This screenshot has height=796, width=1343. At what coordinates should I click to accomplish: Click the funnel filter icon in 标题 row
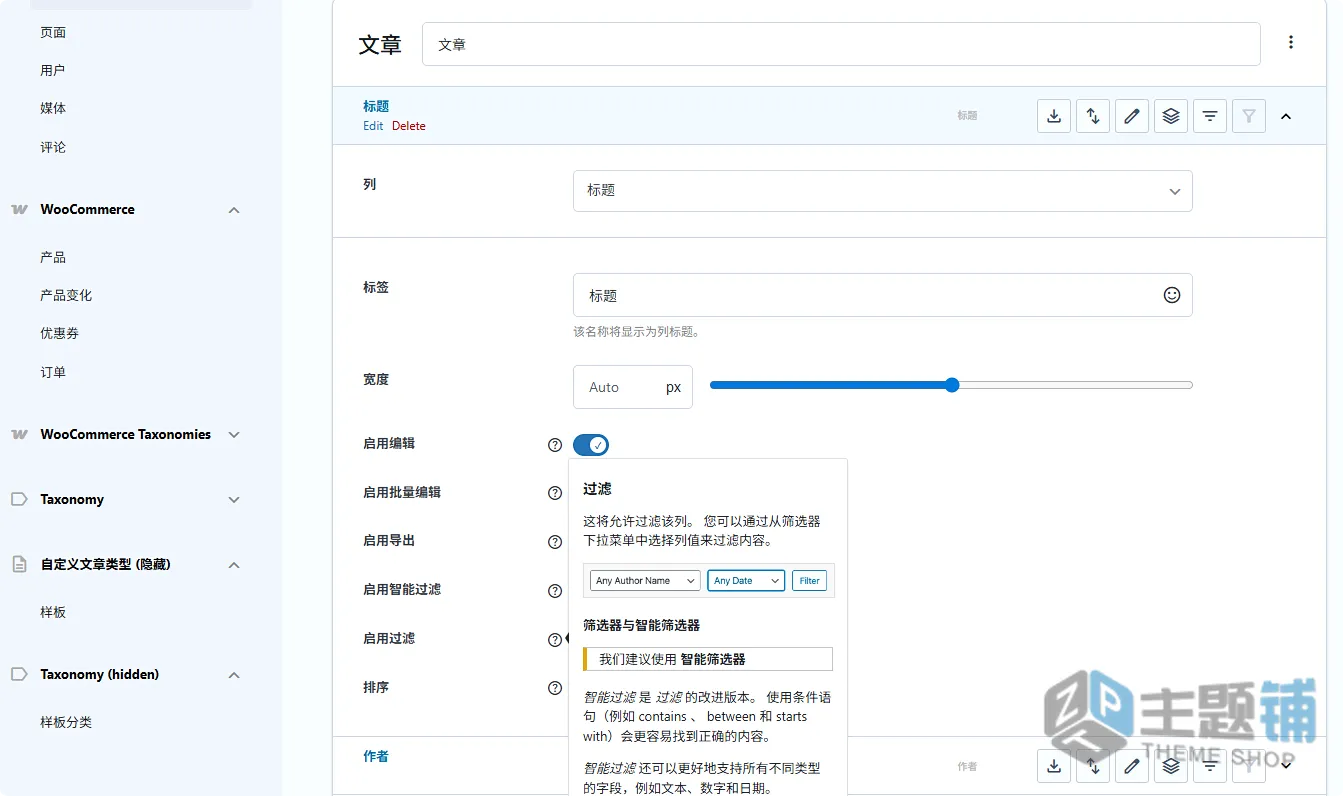click(1249, 116)
